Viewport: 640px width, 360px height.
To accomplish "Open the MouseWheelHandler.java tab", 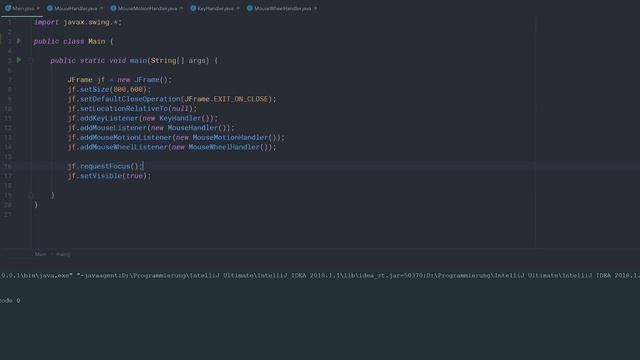I will click(x=282, y=8).
